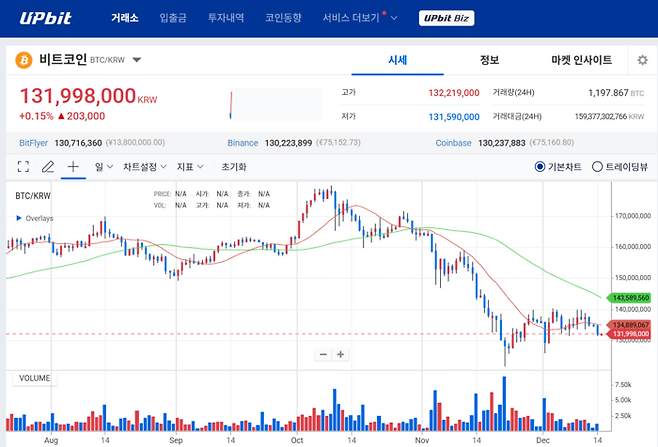Open the 지표 indicators dropdown
The width and height of the screenshot is (658, 447).
click(190, 167)
